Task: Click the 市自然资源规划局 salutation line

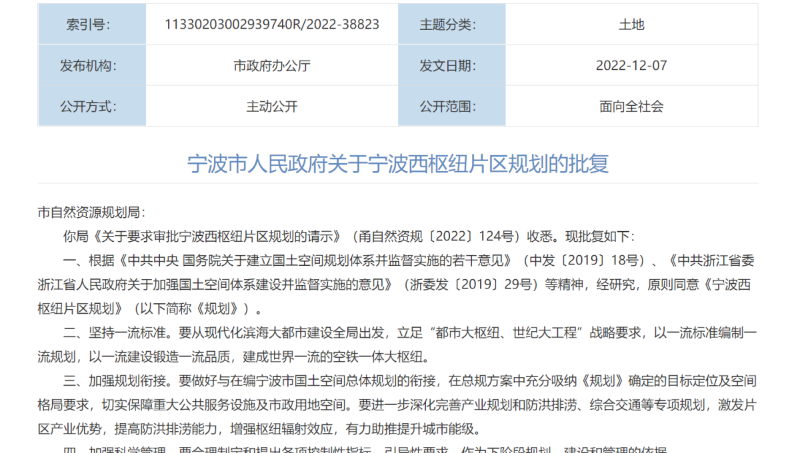Action: tap(91, 212)
